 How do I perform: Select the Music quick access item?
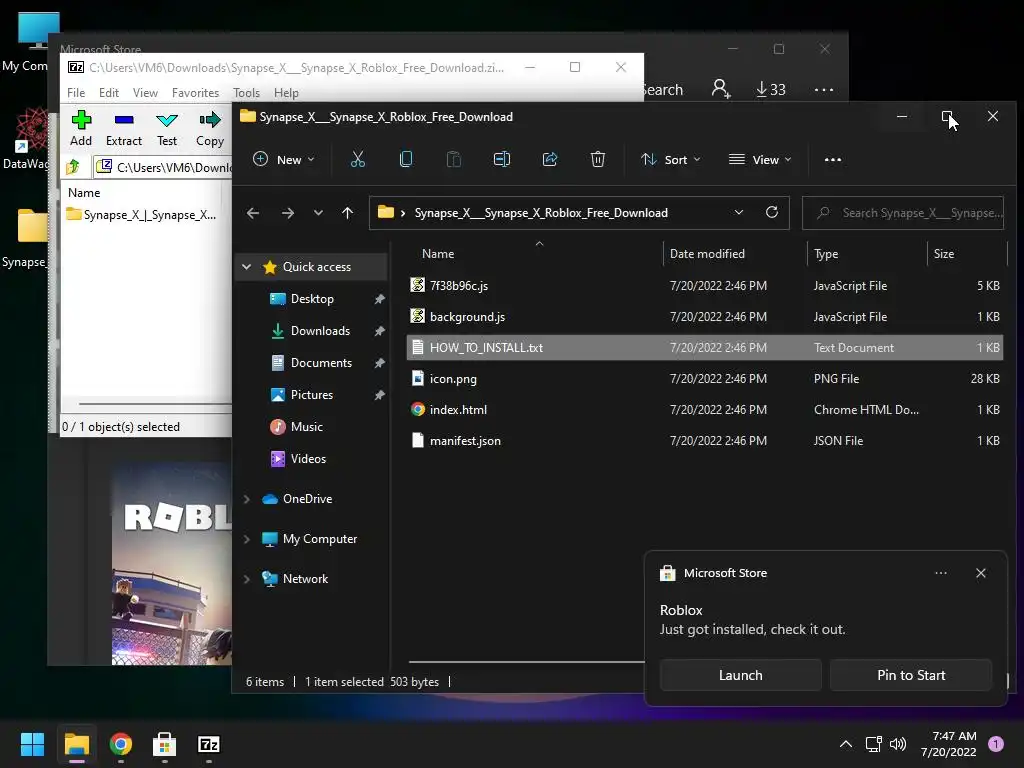[x=306, y=426]
